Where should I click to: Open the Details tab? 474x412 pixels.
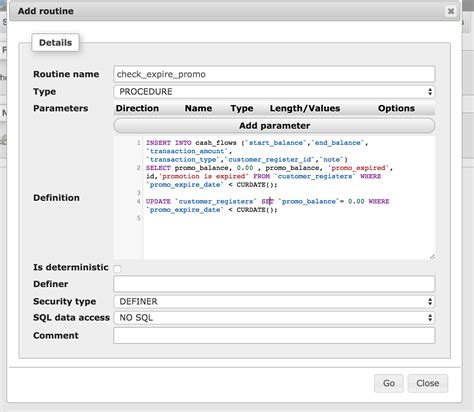point(55,43)
